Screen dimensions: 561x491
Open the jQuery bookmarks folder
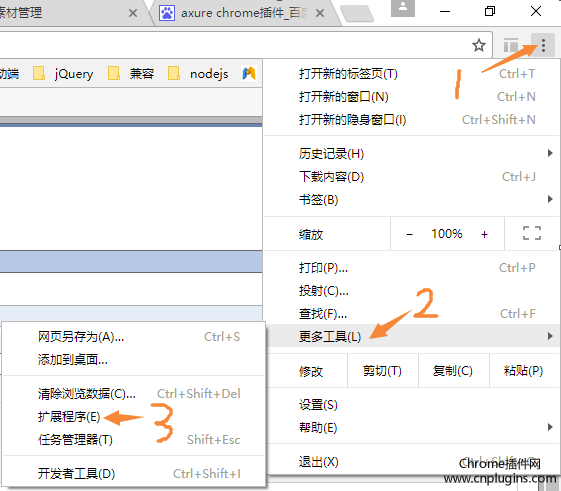[x=63, y=74]
